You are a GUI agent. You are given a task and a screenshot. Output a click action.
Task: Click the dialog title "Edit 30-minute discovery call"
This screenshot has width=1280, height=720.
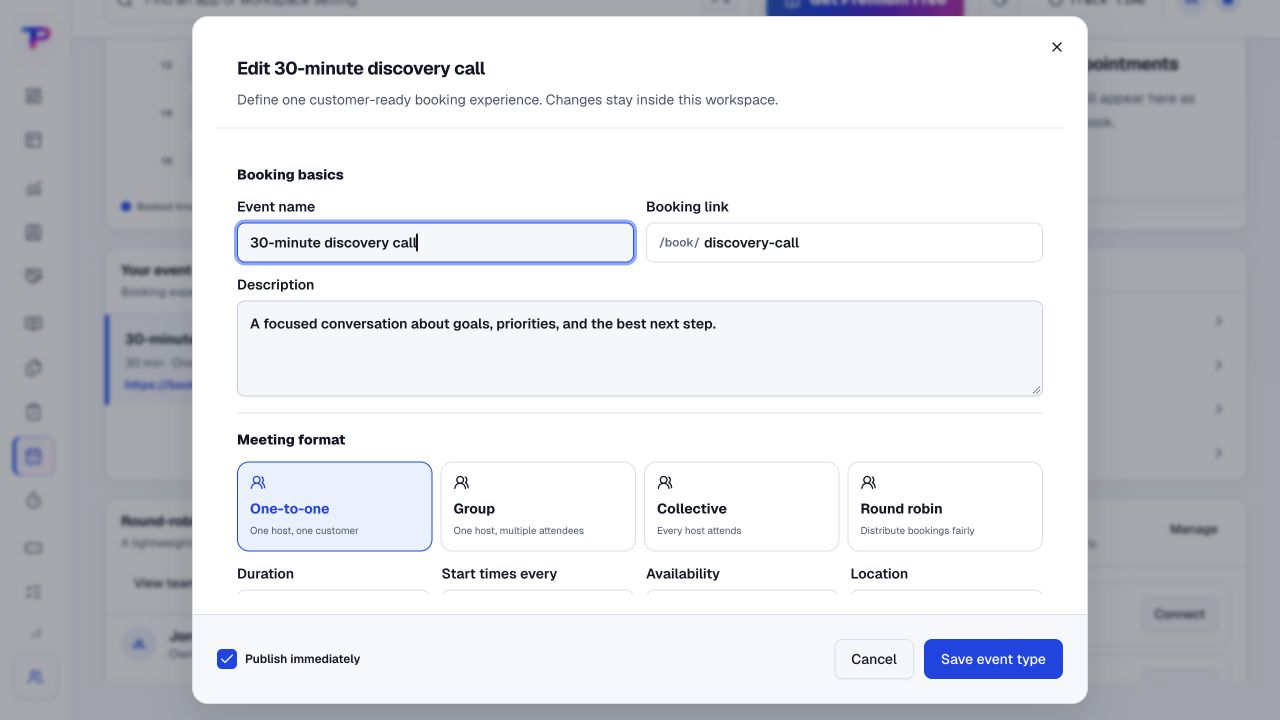point(361,69)
